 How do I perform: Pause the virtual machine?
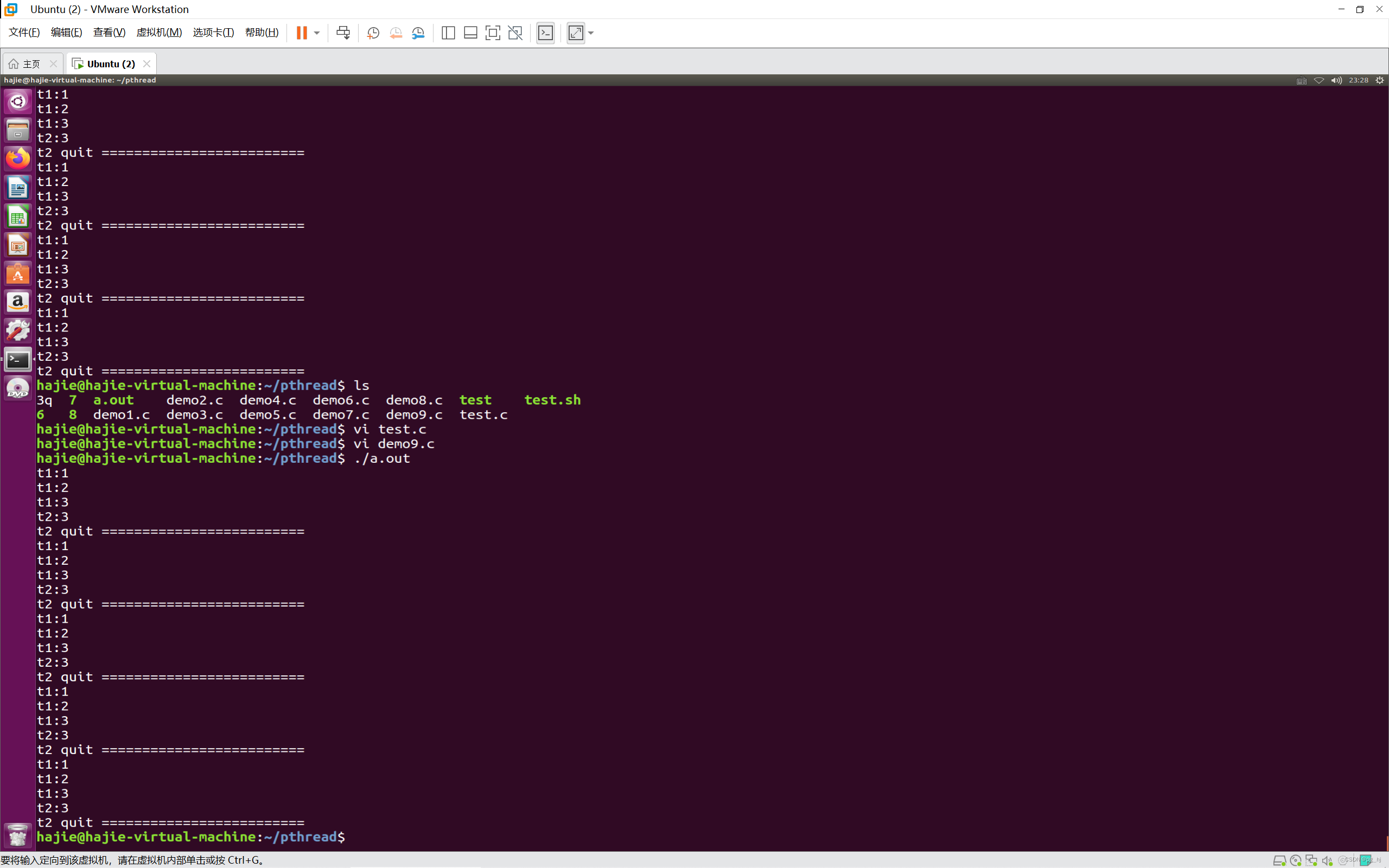click(x=301, y=33)
